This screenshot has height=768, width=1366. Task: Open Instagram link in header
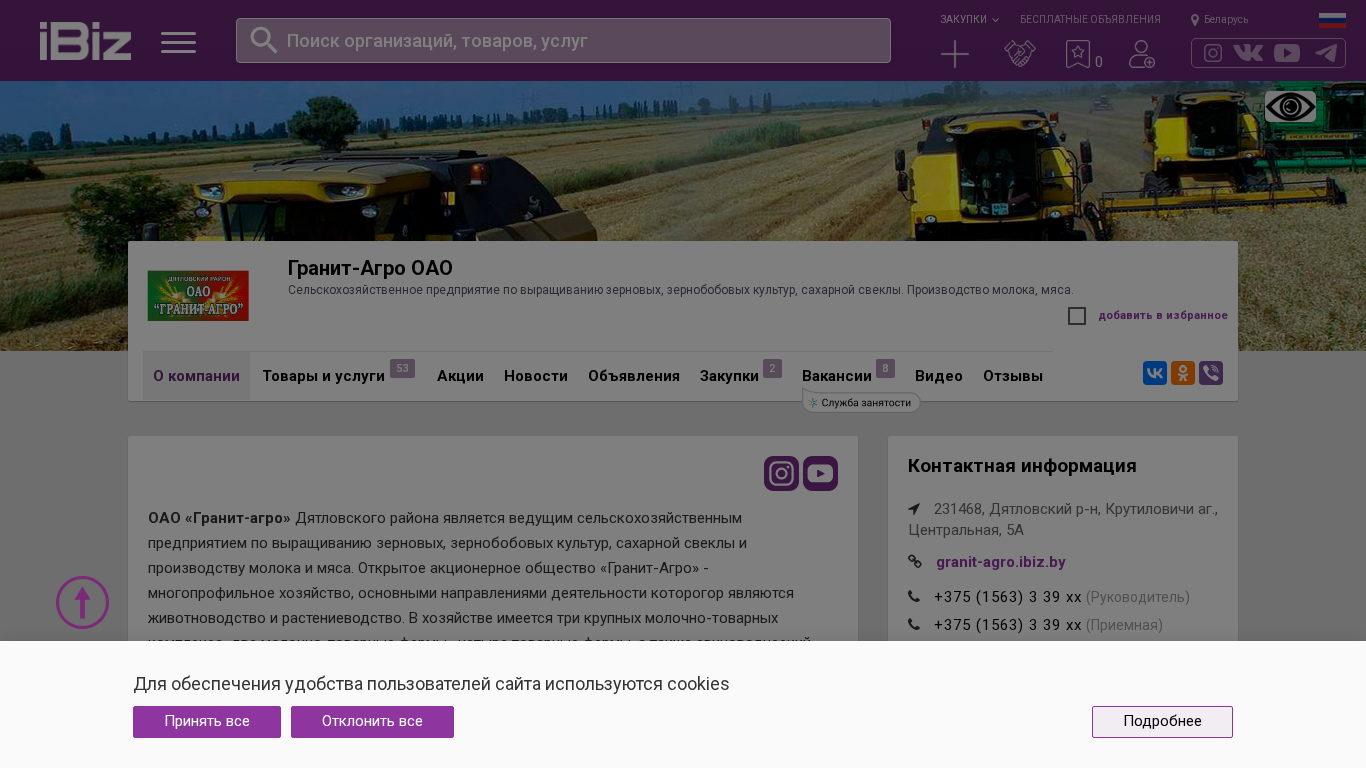(1213, 53)
